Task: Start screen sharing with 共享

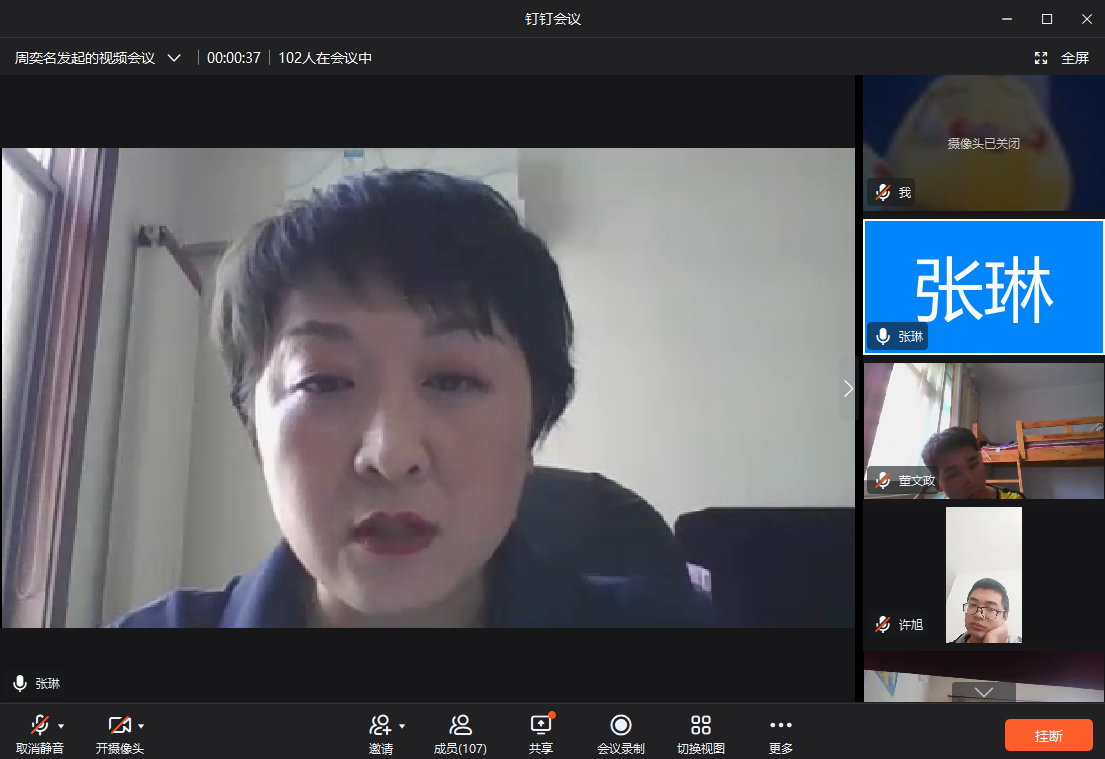Action: pyautogui.click(x=541, y=731)
